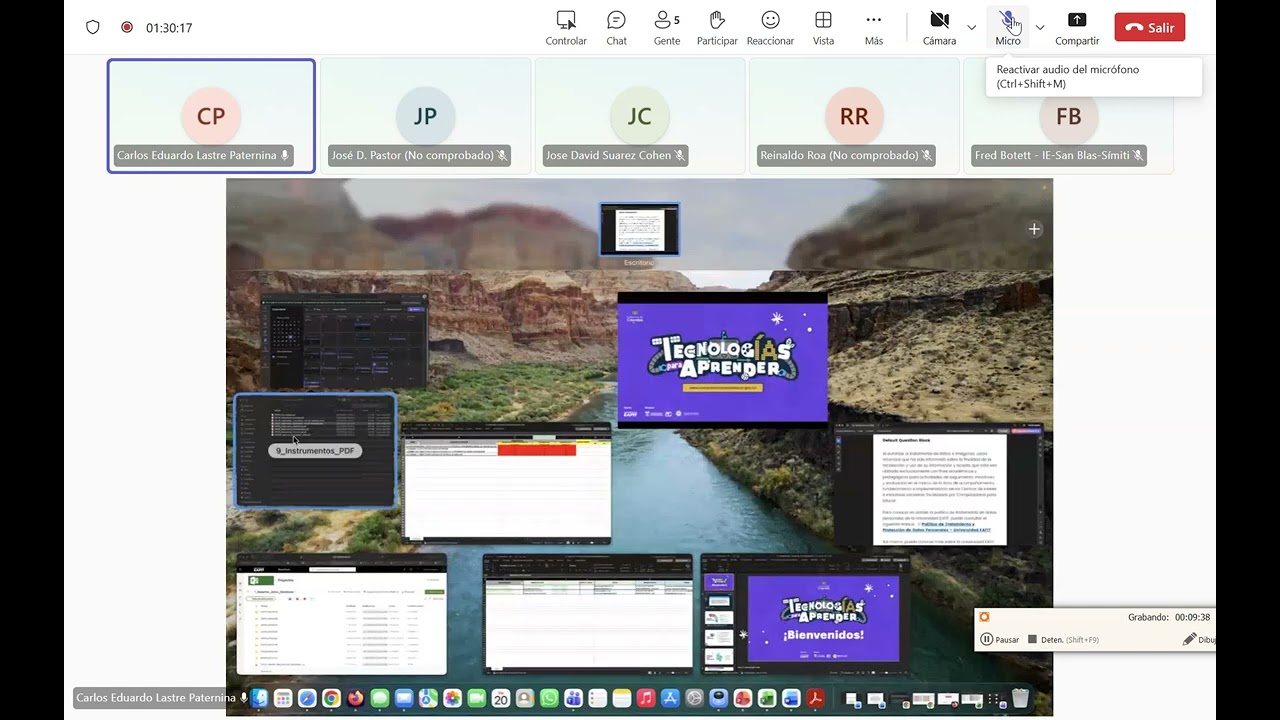The image size is (1280, 720).
Task: Open Google Chrome from the Dock
Action: 331,698
